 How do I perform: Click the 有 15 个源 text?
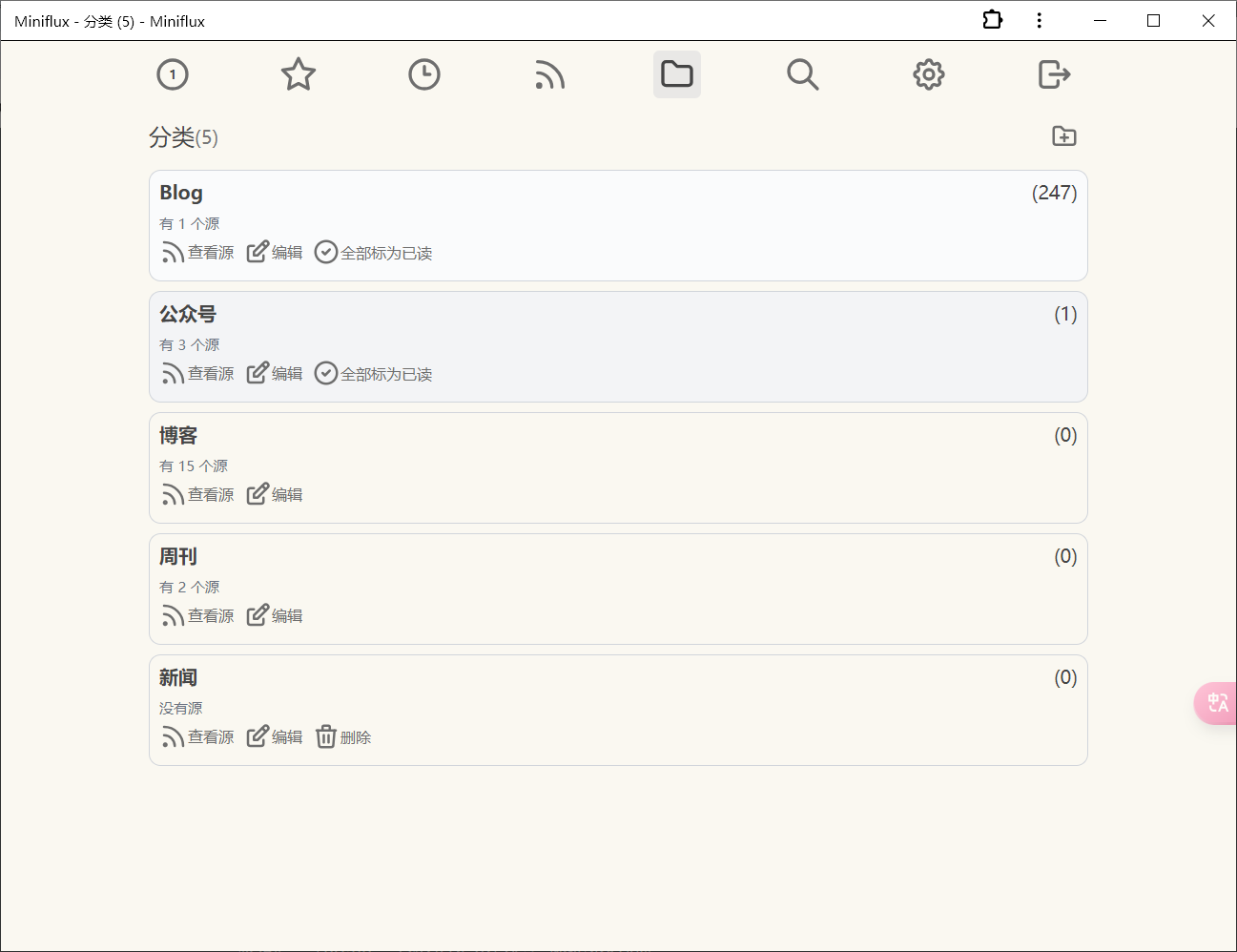194,466
